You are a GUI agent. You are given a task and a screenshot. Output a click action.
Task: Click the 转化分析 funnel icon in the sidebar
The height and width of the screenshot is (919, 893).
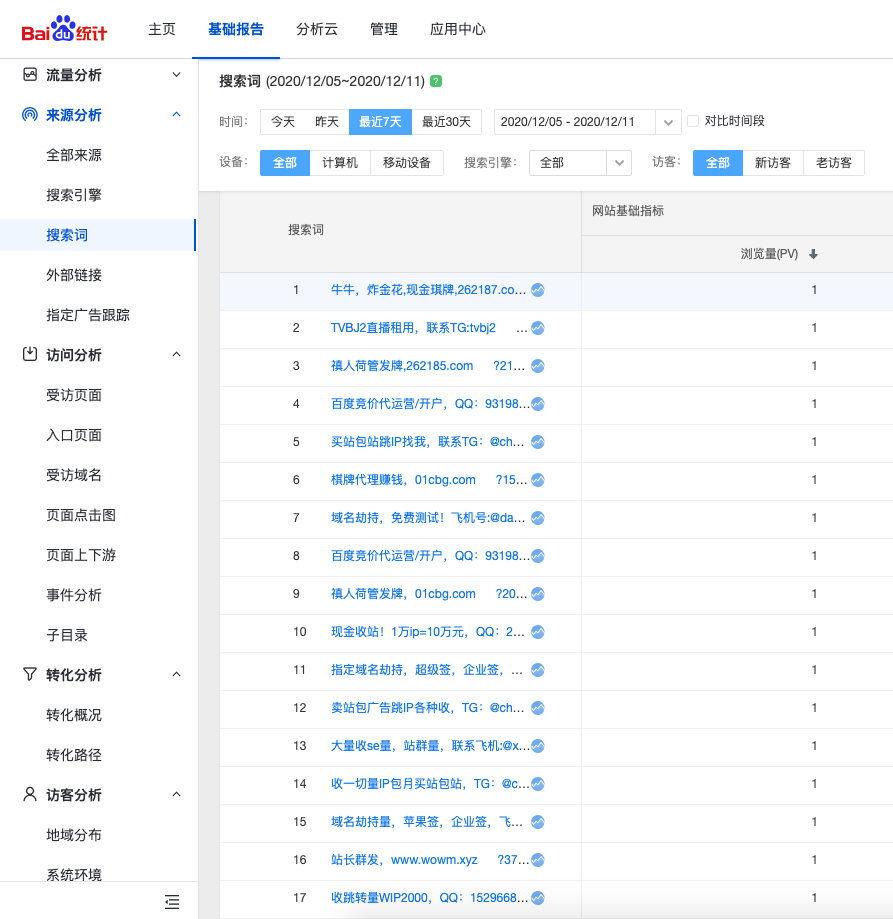click(30, 675)
